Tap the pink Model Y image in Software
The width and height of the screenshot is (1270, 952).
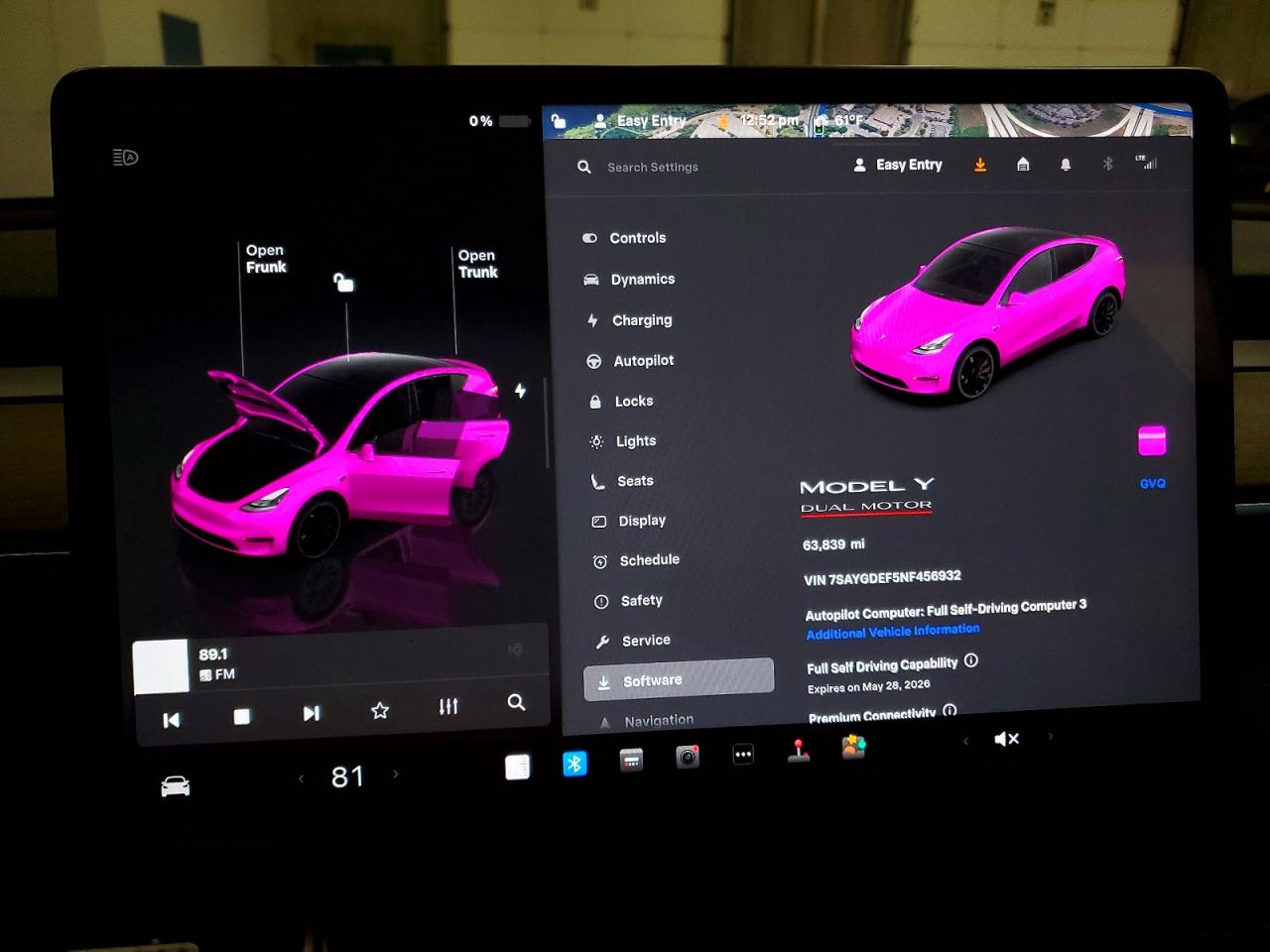988,312
